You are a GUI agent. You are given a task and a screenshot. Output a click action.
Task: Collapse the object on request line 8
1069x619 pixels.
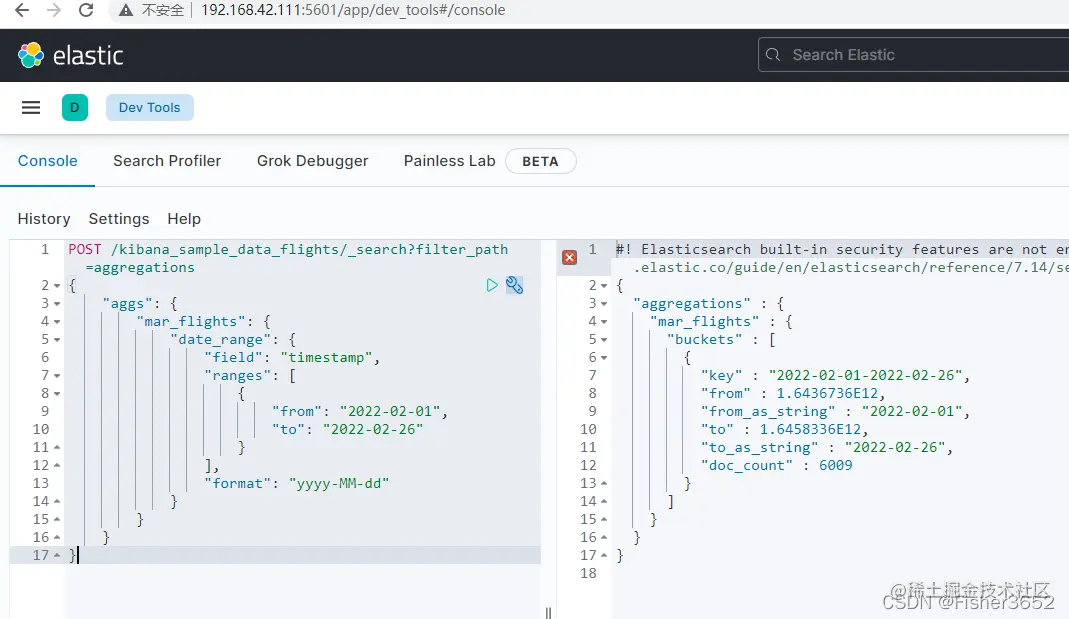point(57,393)
